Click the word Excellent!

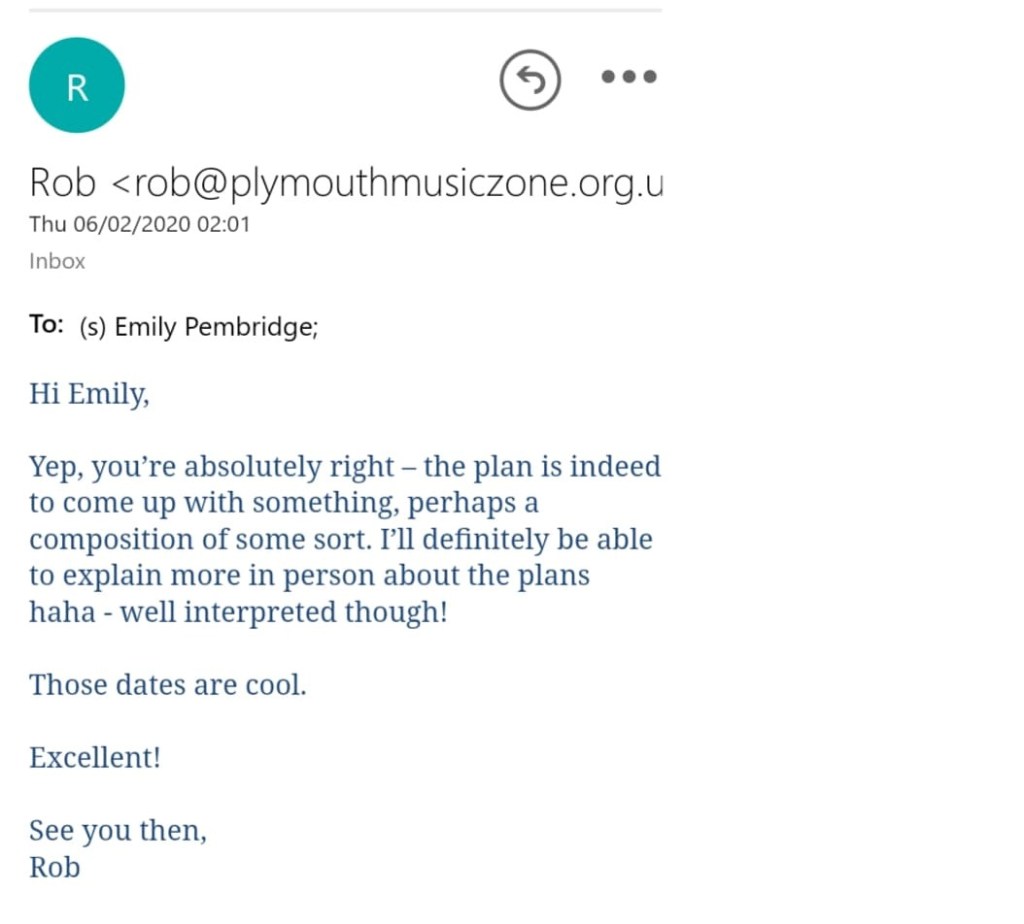pyautogui.click(x=95, y=757)
